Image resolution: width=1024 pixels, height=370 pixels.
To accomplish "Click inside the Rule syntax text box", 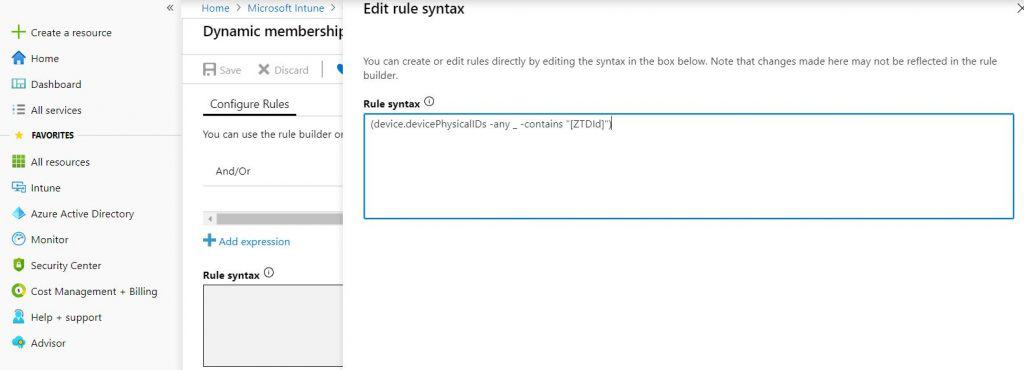I will pos(688,166).
